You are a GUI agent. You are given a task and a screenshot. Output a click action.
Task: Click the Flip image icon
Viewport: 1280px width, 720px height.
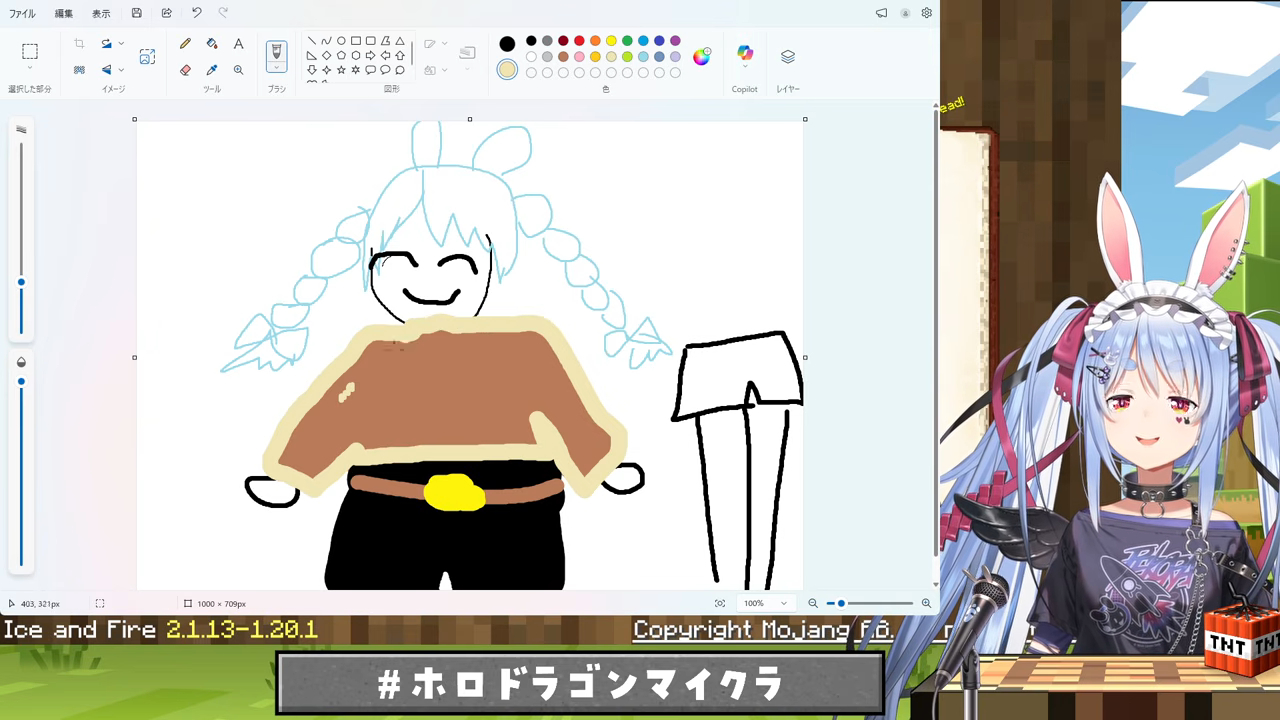point(106,70)
